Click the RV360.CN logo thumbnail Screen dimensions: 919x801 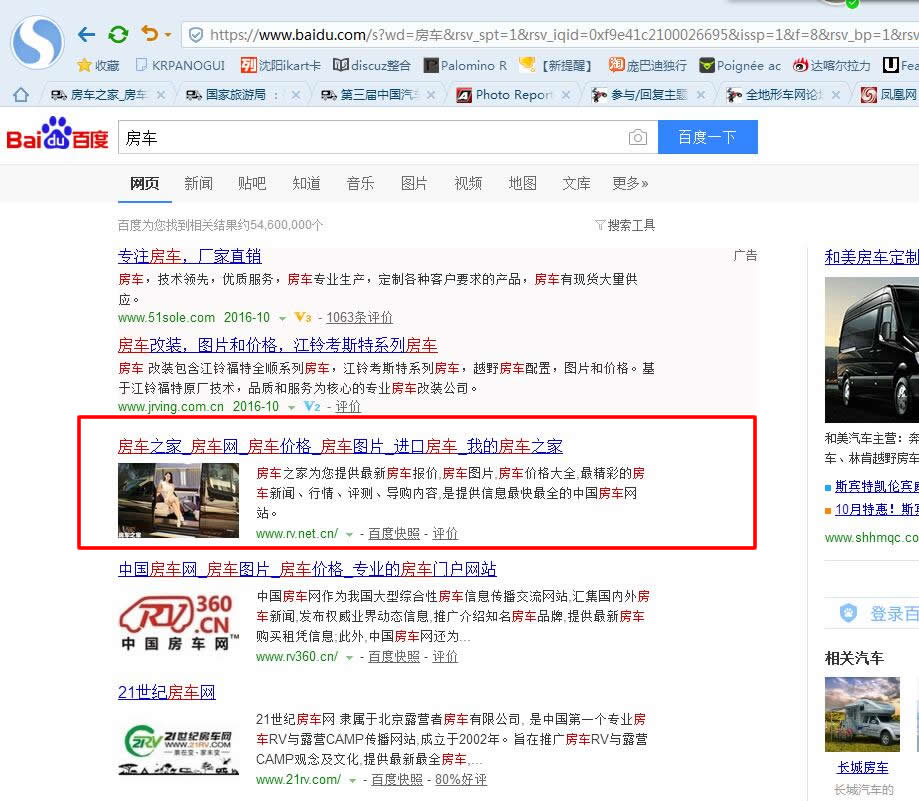pos(179,622)
